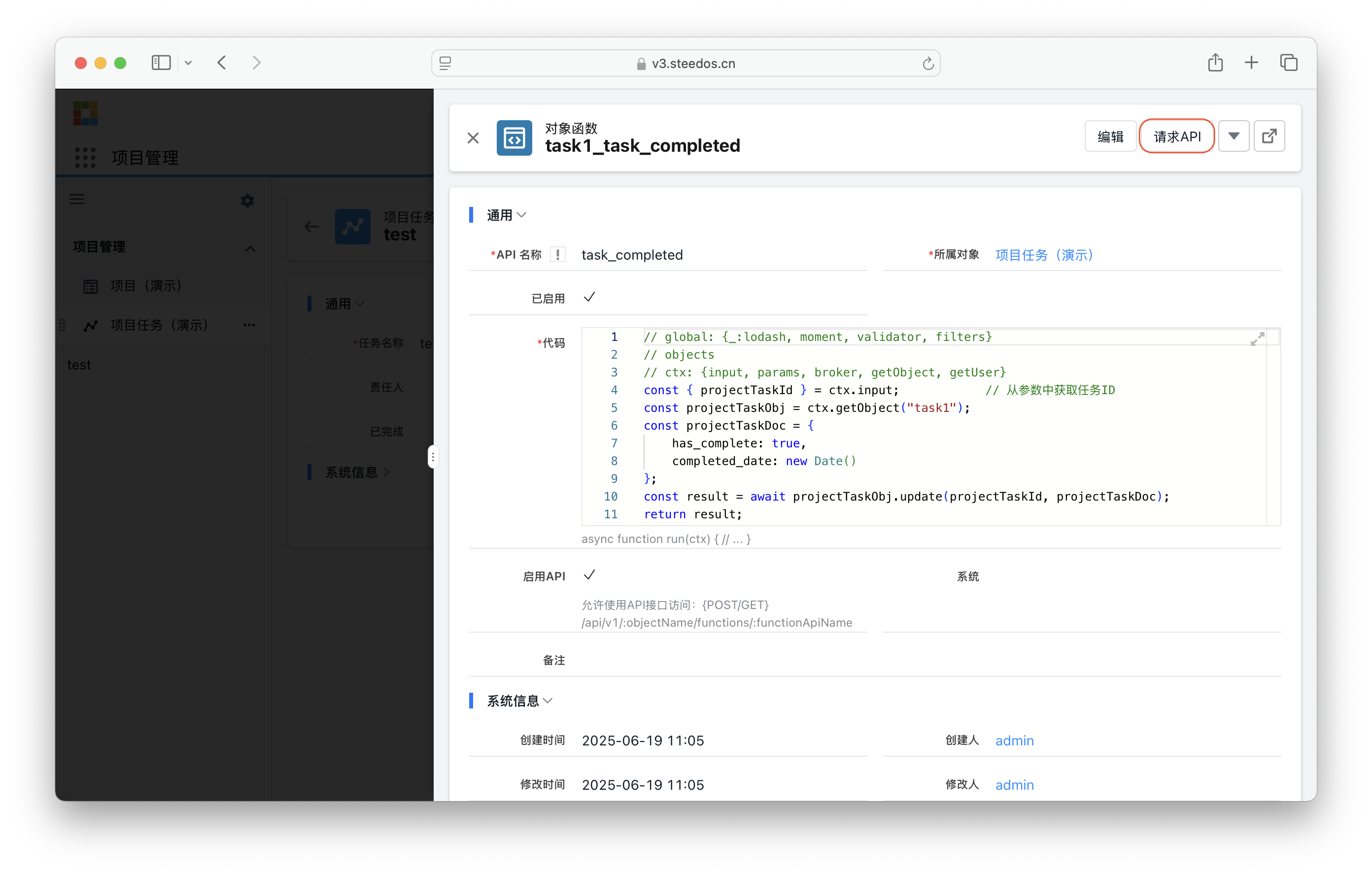Click drag handle beside 项目任务（演示）
Screen dimensions: 1372x874
(63, 325)
